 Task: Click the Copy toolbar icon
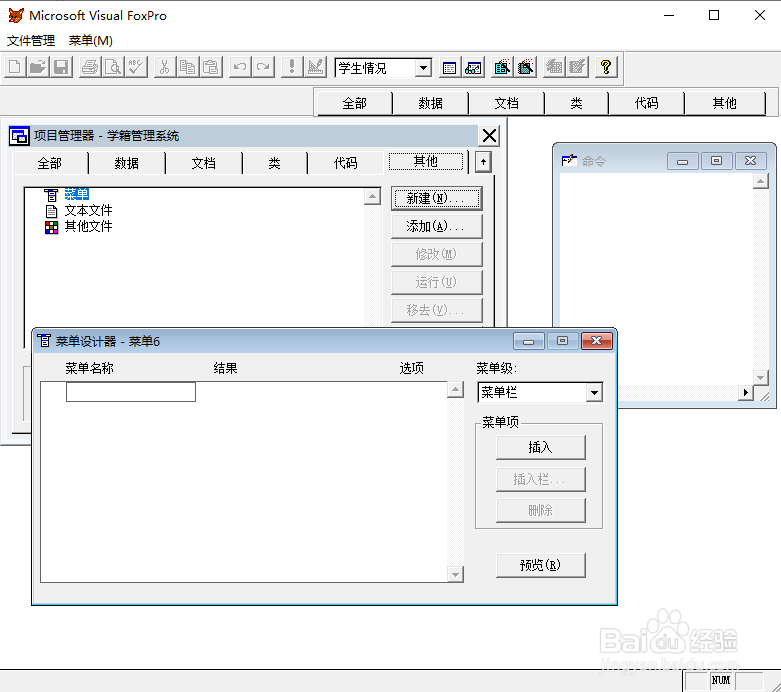tap(188, 67)
